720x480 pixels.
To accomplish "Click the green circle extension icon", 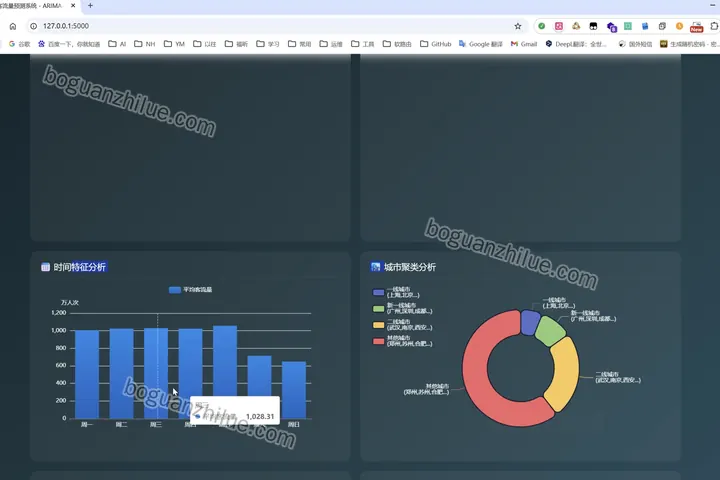I will click(542, 26).
